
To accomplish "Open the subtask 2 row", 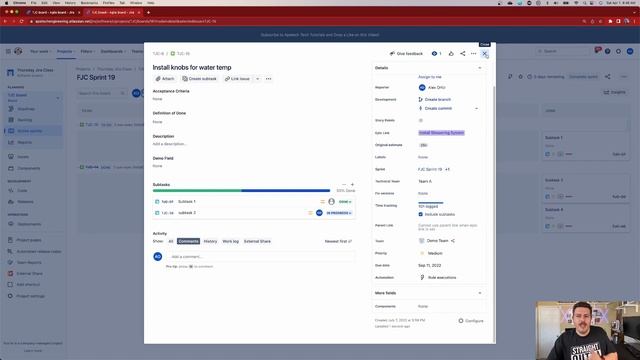I will click(x=254, y=213).
